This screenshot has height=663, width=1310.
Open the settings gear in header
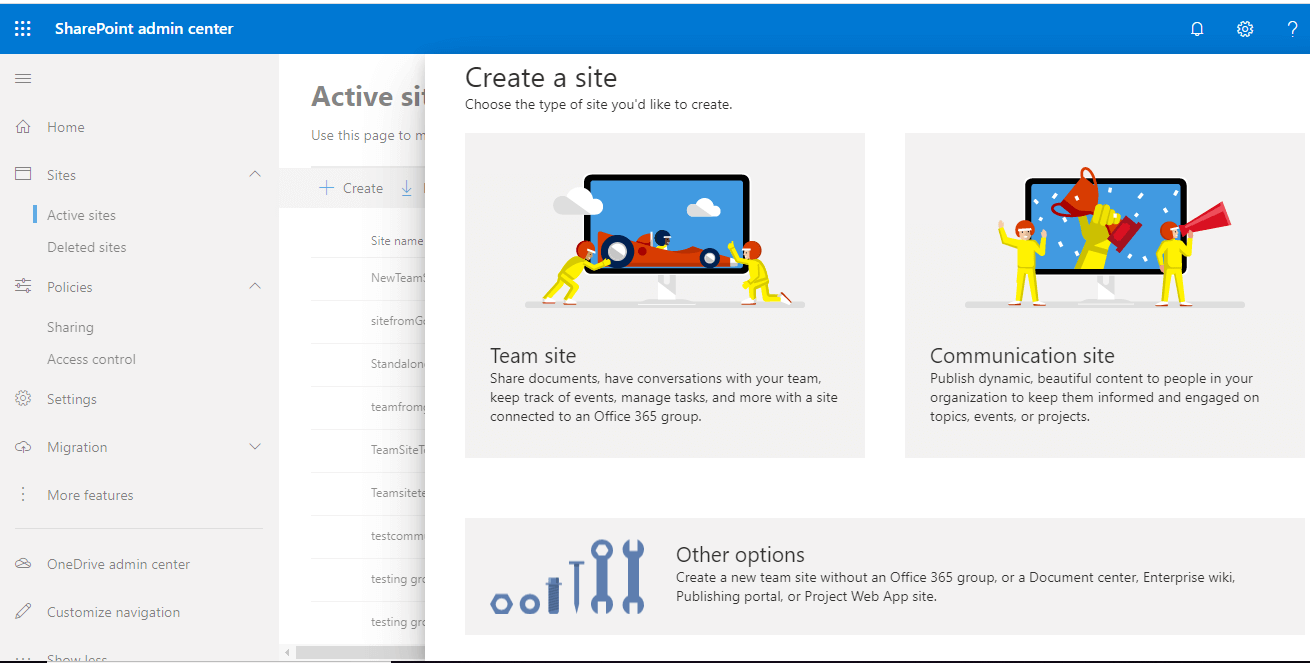[1245, 29]
